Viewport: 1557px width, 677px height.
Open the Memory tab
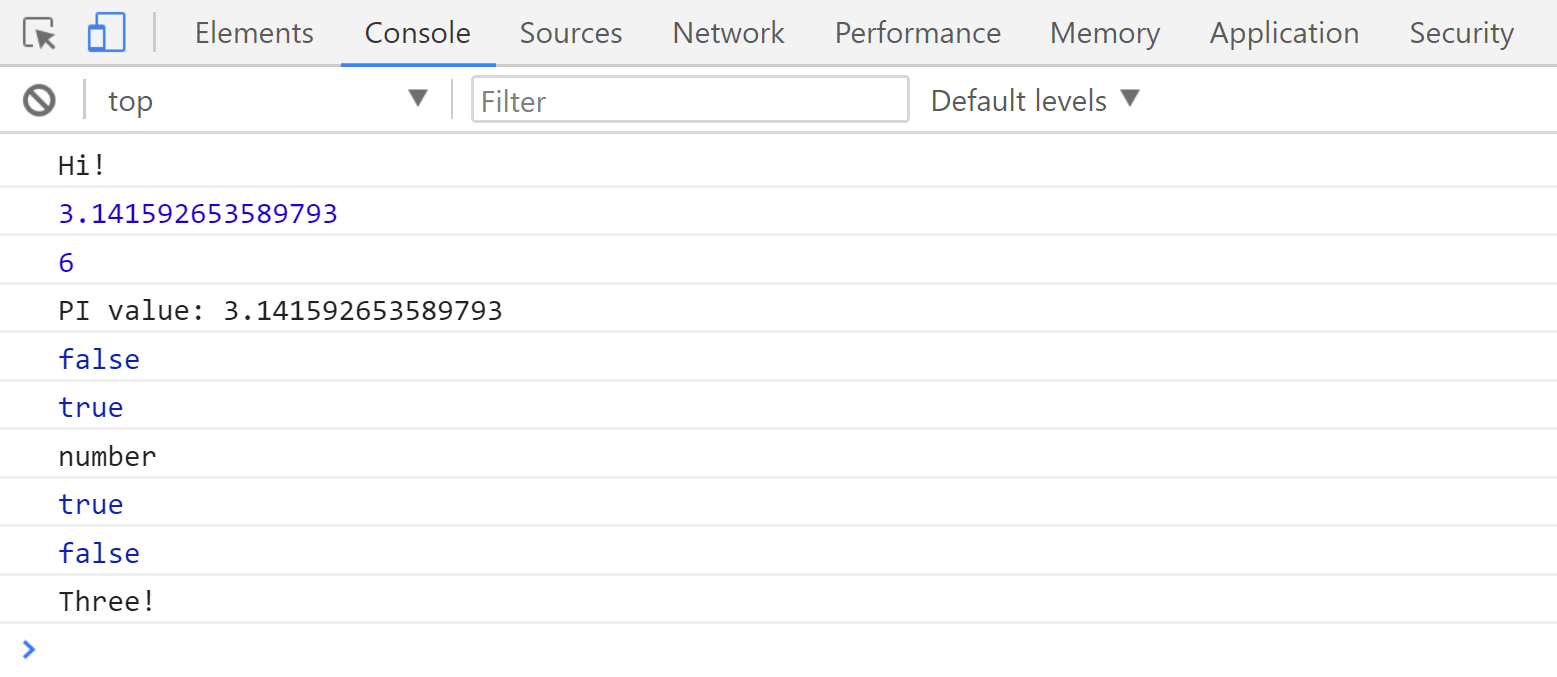tap(1104, 34)
